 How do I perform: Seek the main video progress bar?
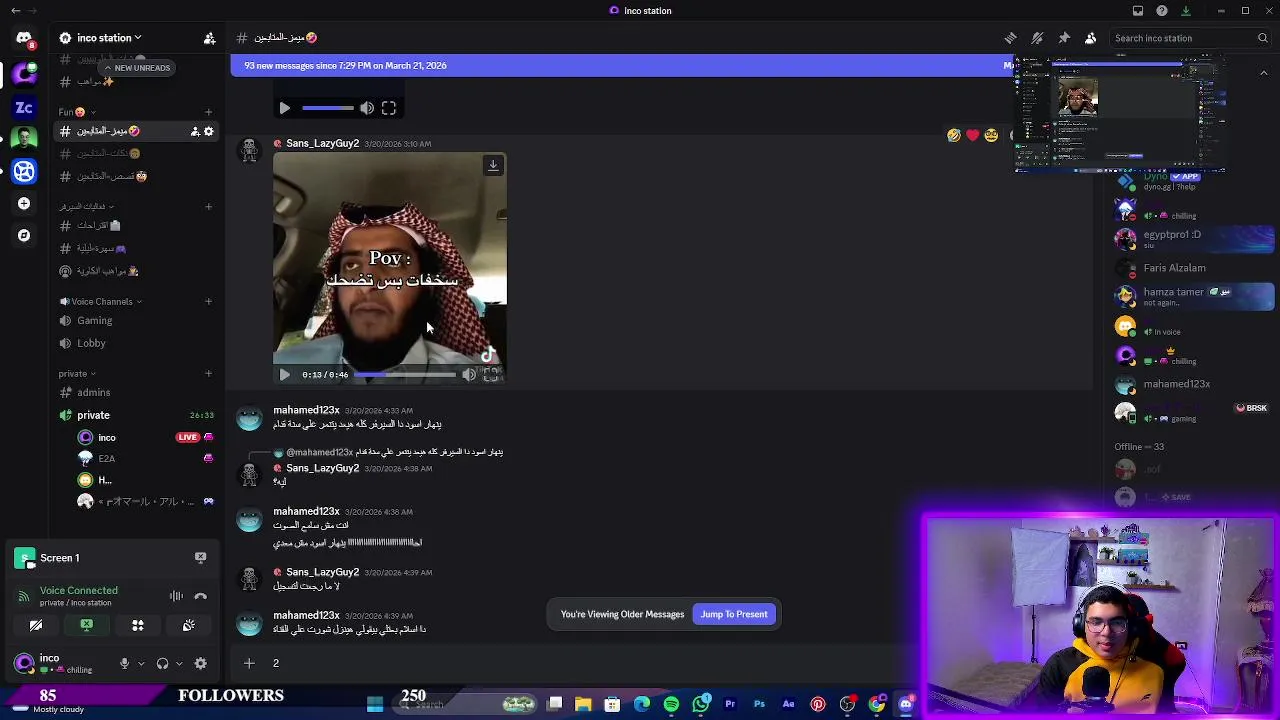[x=405, y=375]
